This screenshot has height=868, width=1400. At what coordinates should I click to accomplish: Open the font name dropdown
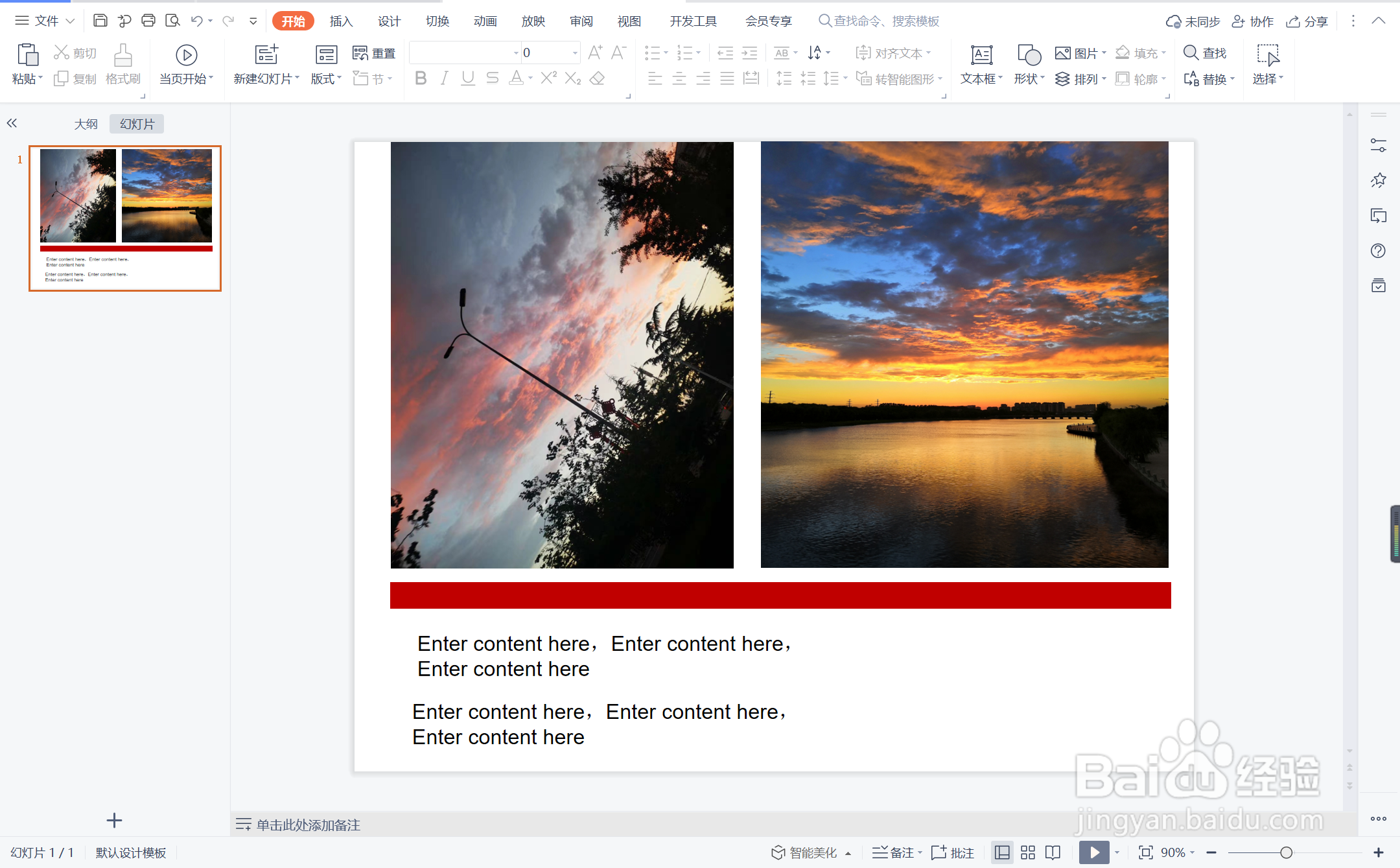(x=517, y=53)
